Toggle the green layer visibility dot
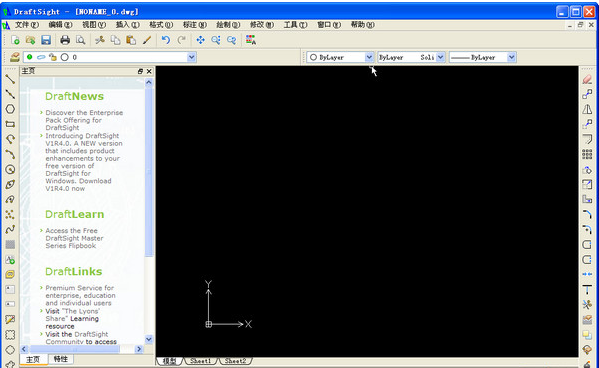This screenshot has width=599, height=368. [29, 57]
